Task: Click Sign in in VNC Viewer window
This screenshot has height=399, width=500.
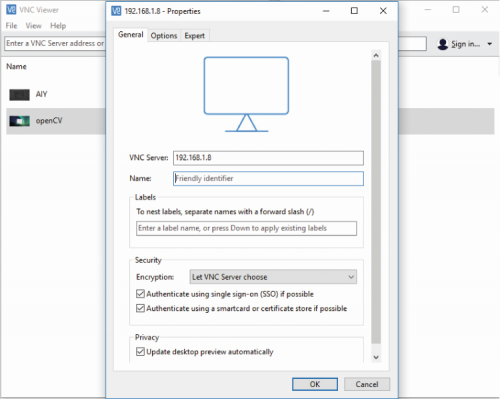Action: click(x=466, y=44)
